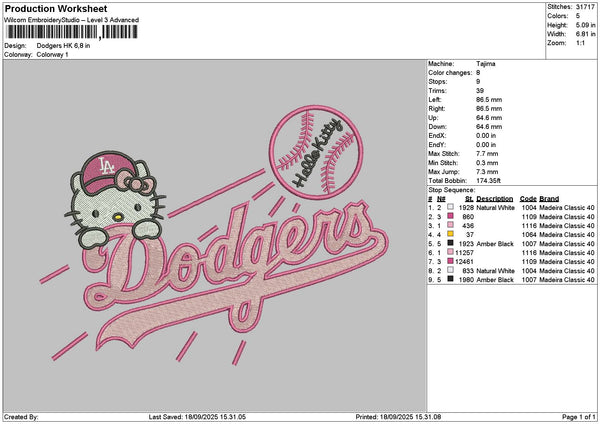Select the Printed timestamp in the footer
Viewport: 600px width, 424px height.
point(398,417)
